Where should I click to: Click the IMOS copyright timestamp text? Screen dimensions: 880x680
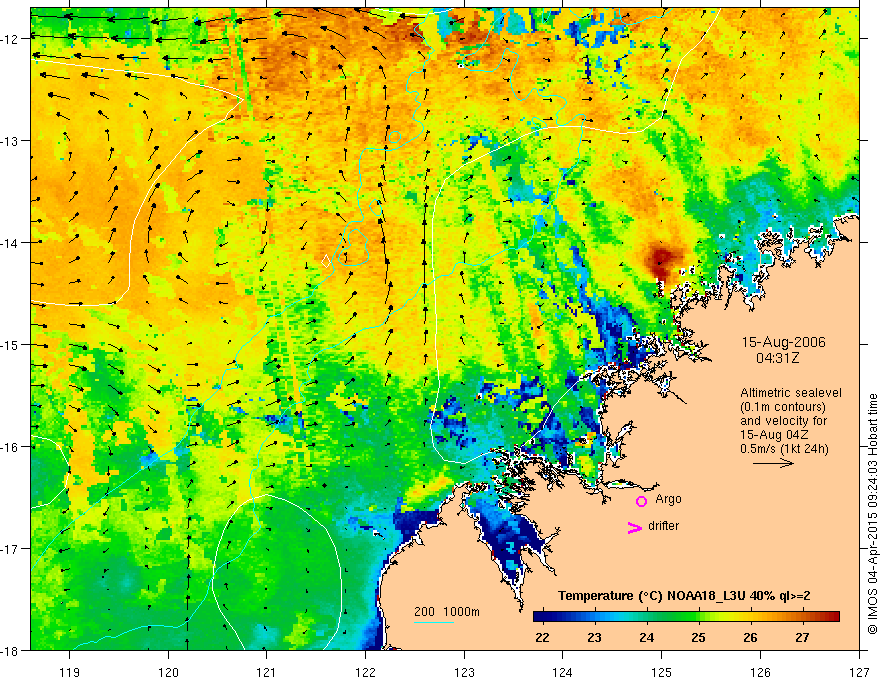click(872, 514)
